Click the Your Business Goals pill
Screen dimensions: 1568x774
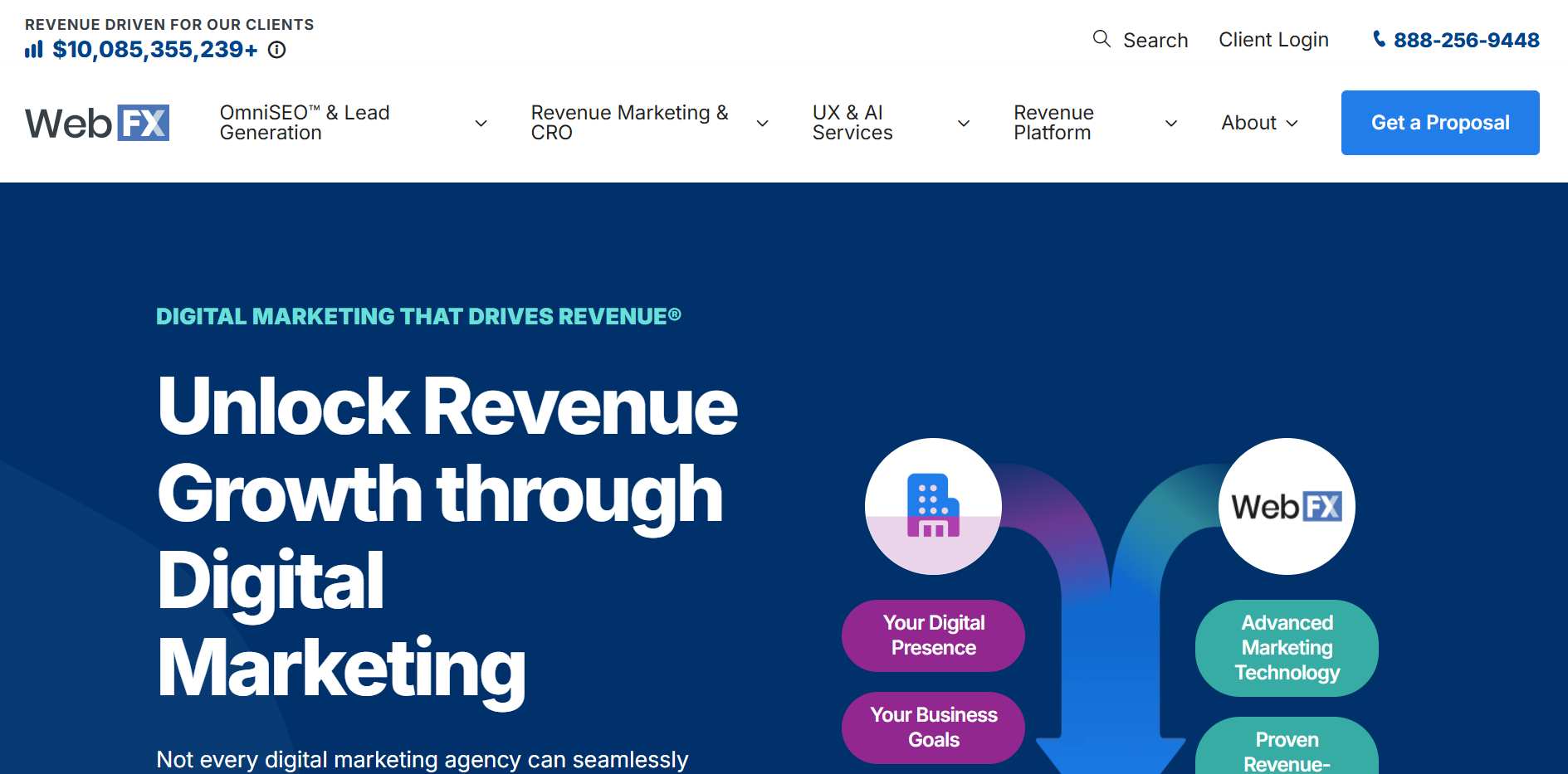[x=933, y=728]
